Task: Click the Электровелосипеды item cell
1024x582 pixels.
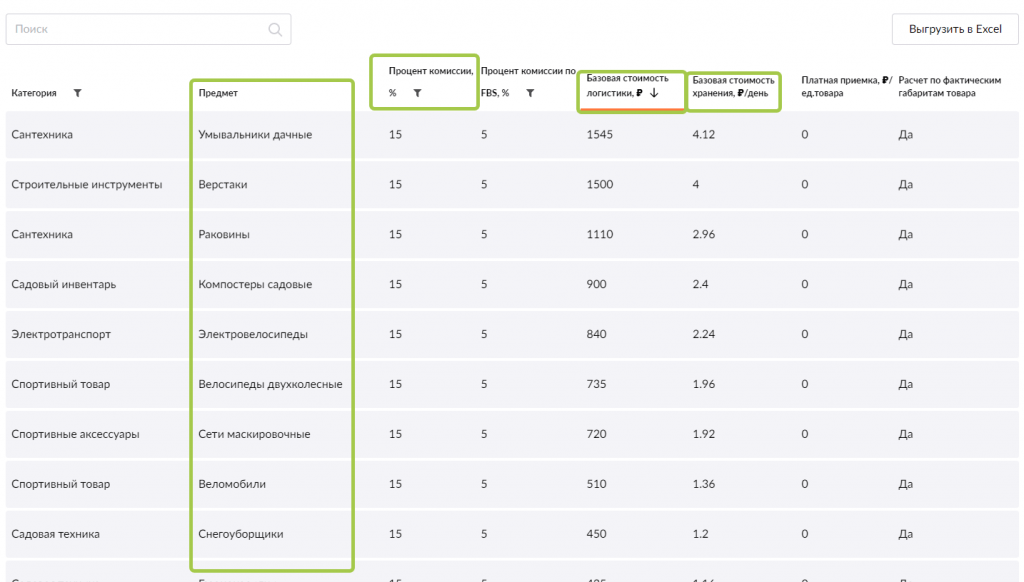Action: click(253, 335)
